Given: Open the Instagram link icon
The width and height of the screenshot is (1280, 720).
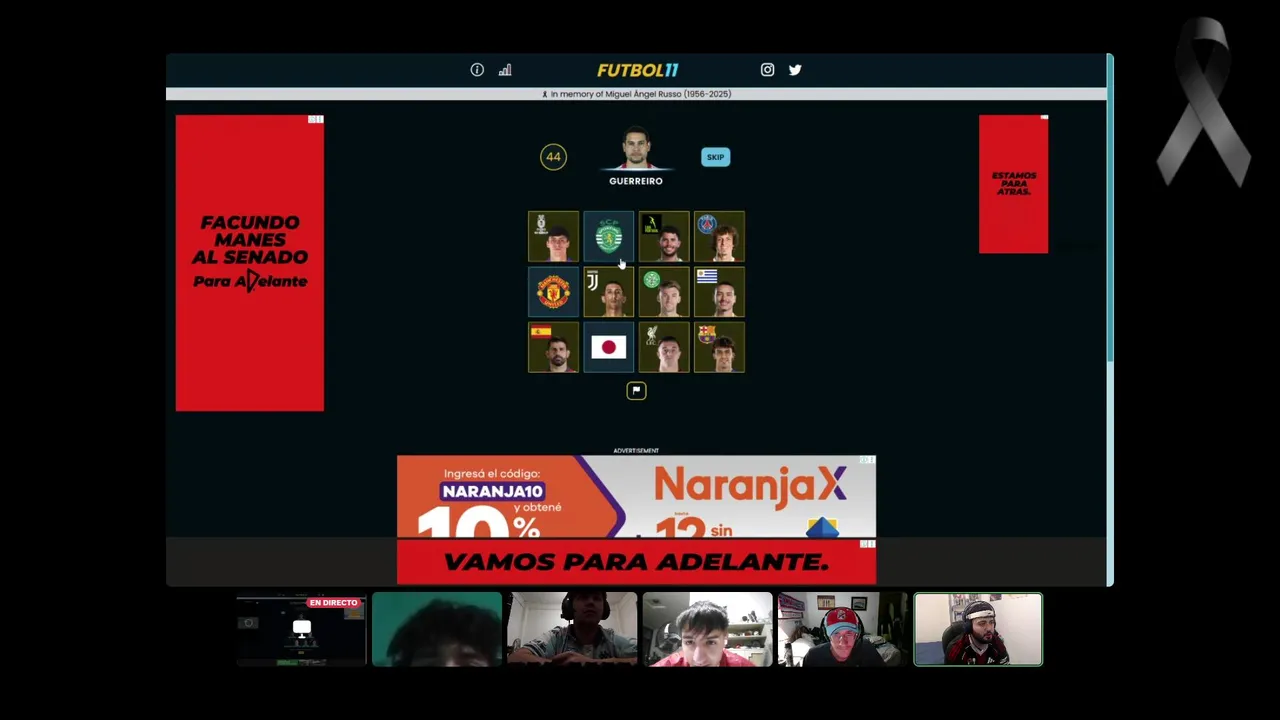Looking at the screenshot, I should 767,70.
